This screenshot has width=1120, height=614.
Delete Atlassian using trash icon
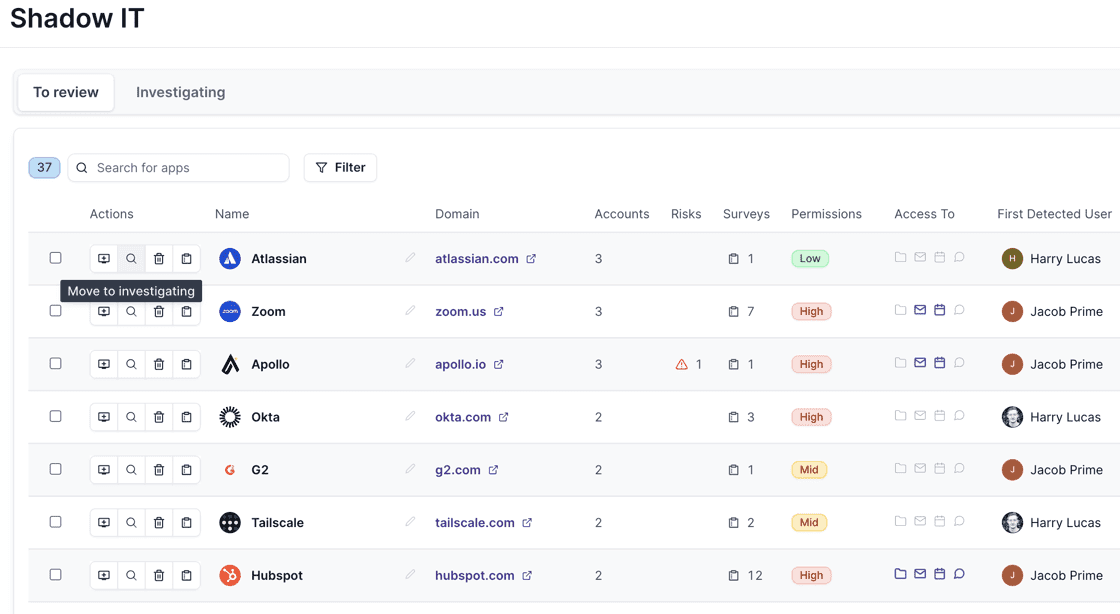pos(159,258)
